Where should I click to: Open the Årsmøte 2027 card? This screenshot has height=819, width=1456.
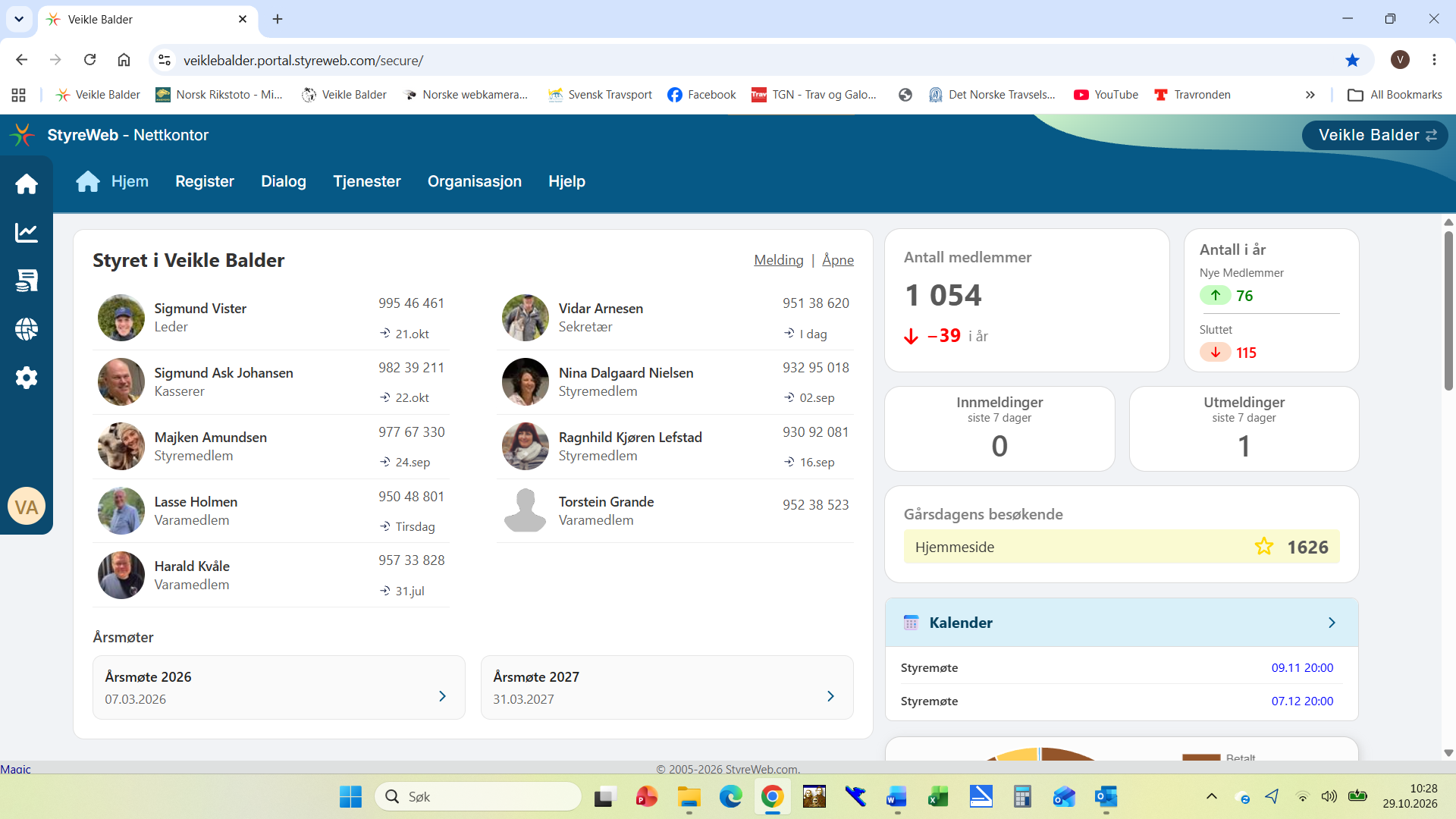667,687
